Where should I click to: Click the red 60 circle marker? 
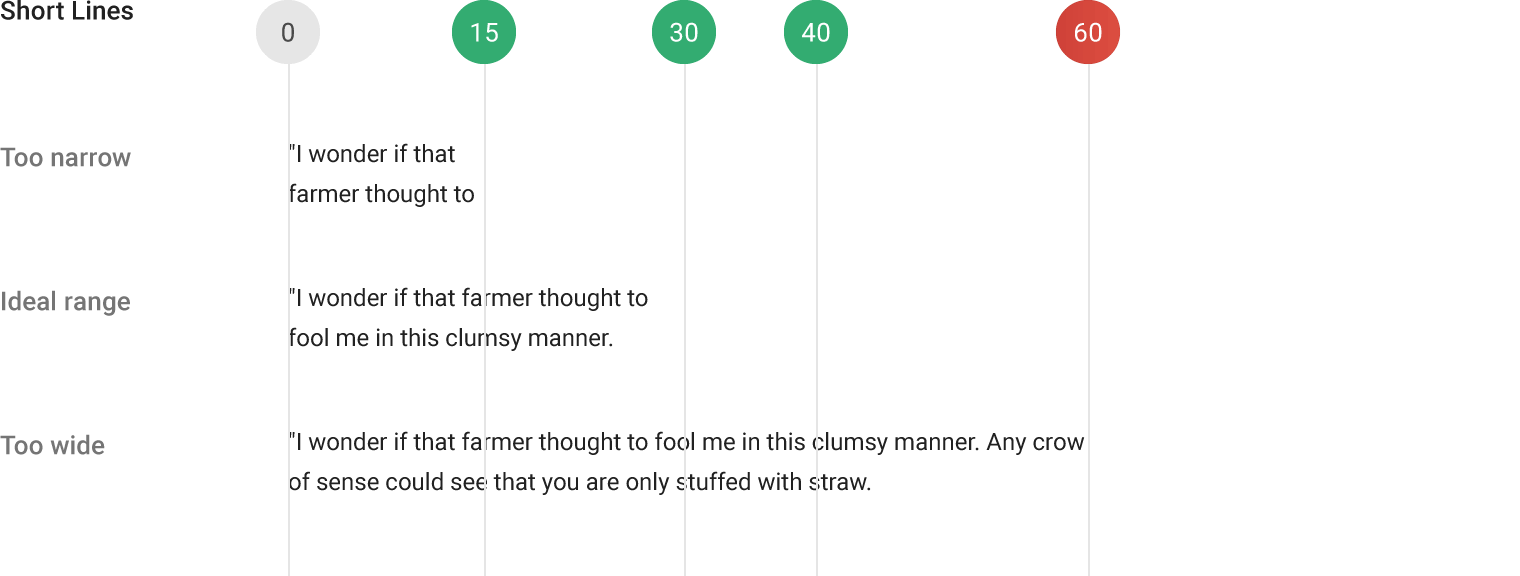[1088, 33]
